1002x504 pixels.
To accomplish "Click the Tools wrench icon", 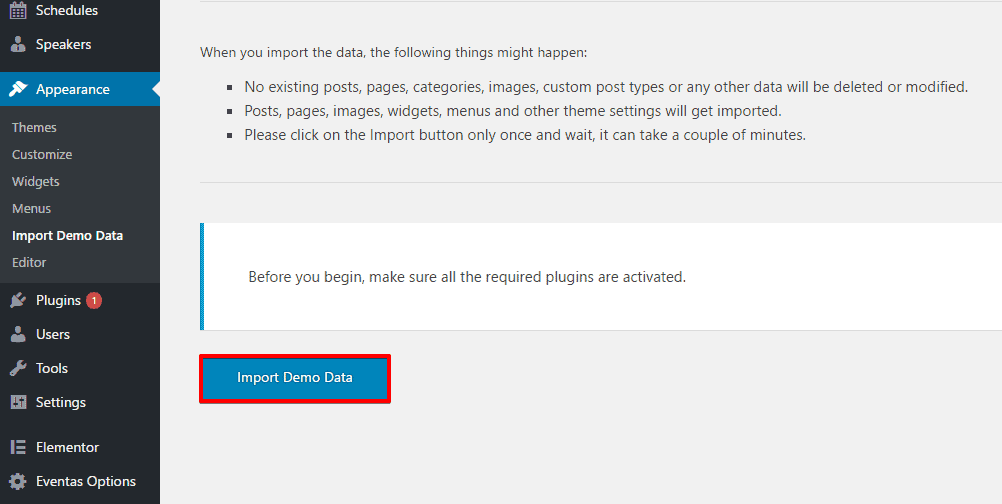I will coord(18,368).
